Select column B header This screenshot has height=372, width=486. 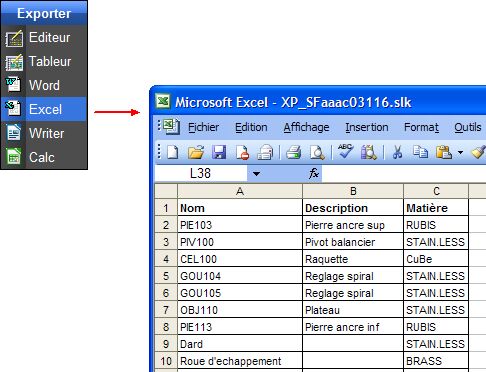(x=353, y=191)
